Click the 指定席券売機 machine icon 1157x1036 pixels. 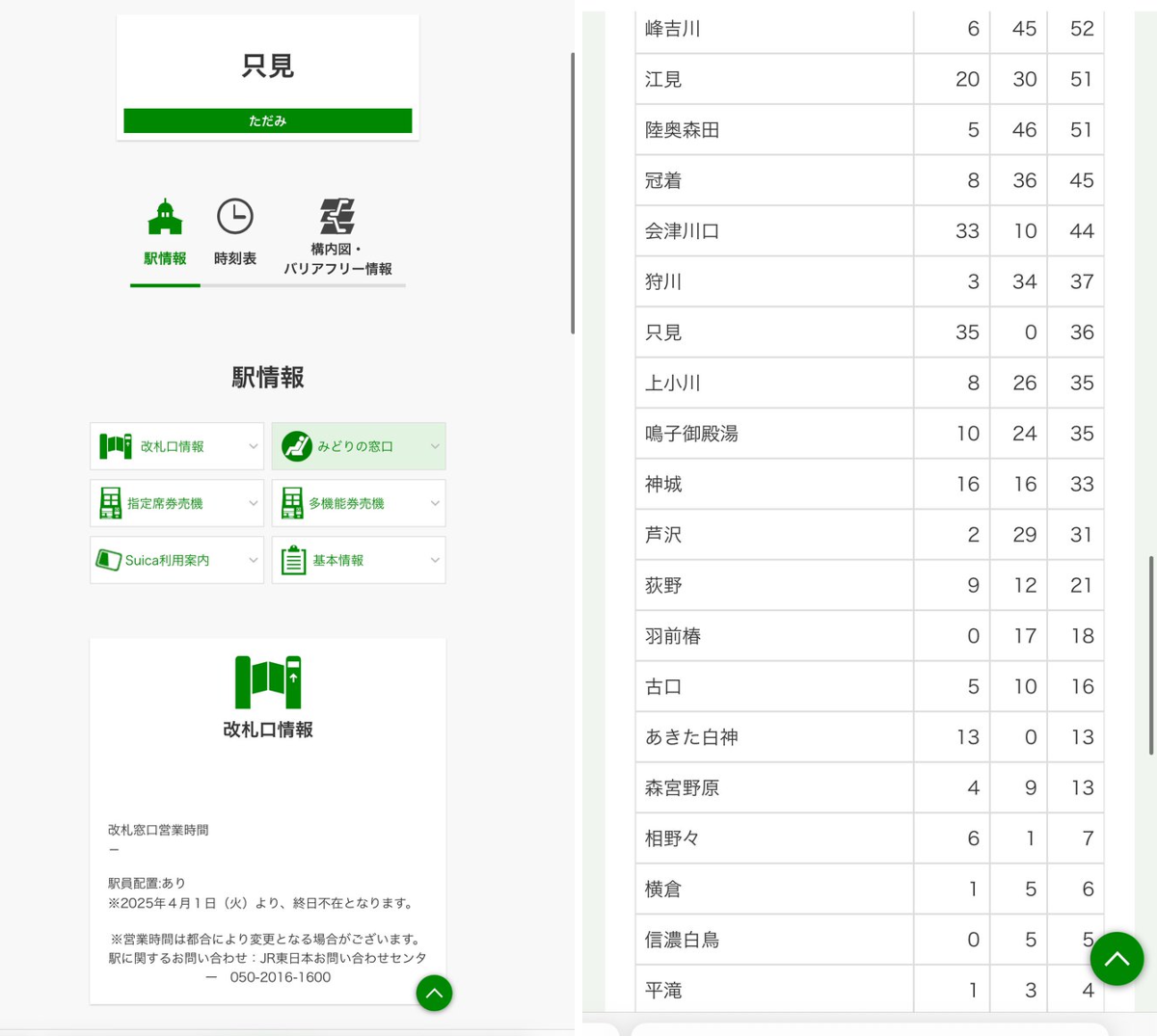[111, 503]
